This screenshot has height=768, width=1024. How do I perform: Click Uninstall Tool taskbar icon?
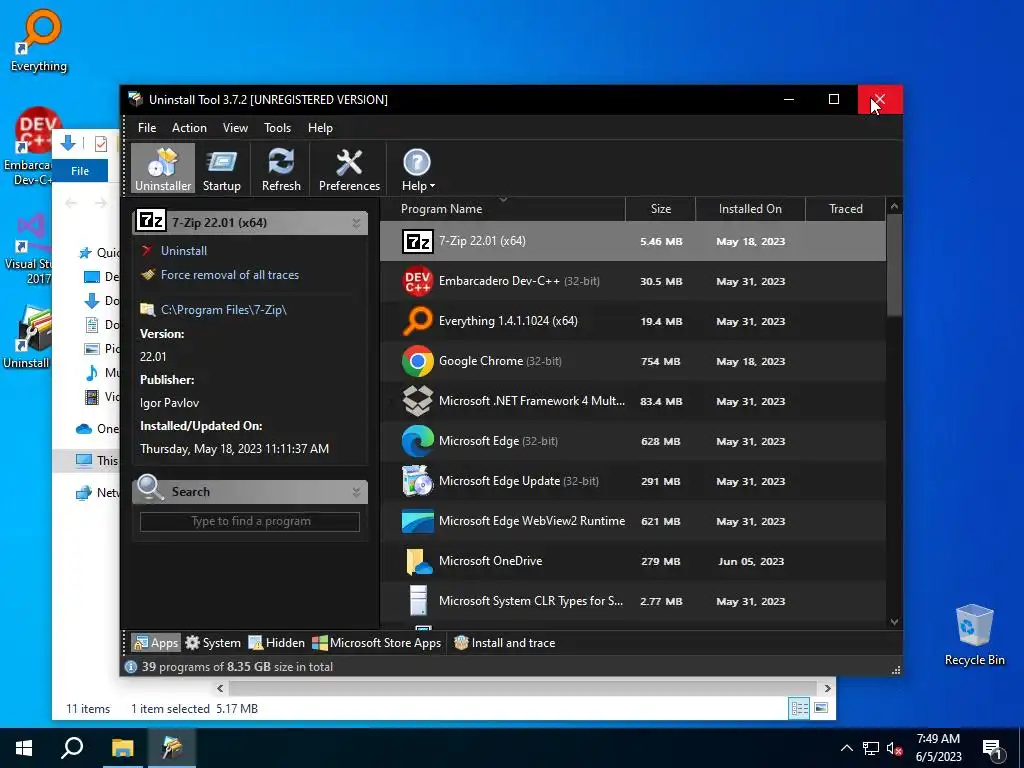pos(172,748)
